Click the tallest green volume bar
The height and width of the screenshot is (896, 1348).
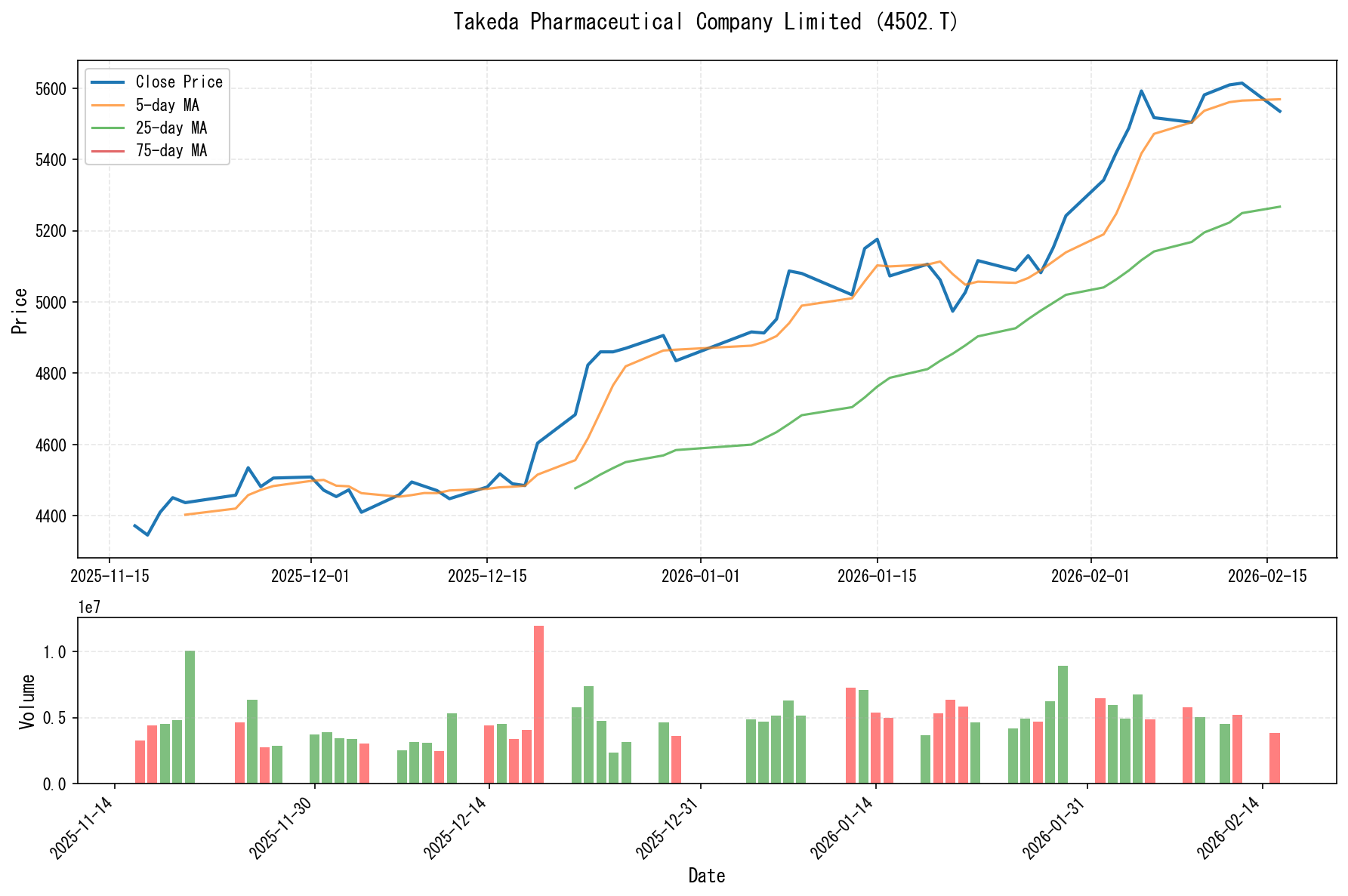point(190,716)
